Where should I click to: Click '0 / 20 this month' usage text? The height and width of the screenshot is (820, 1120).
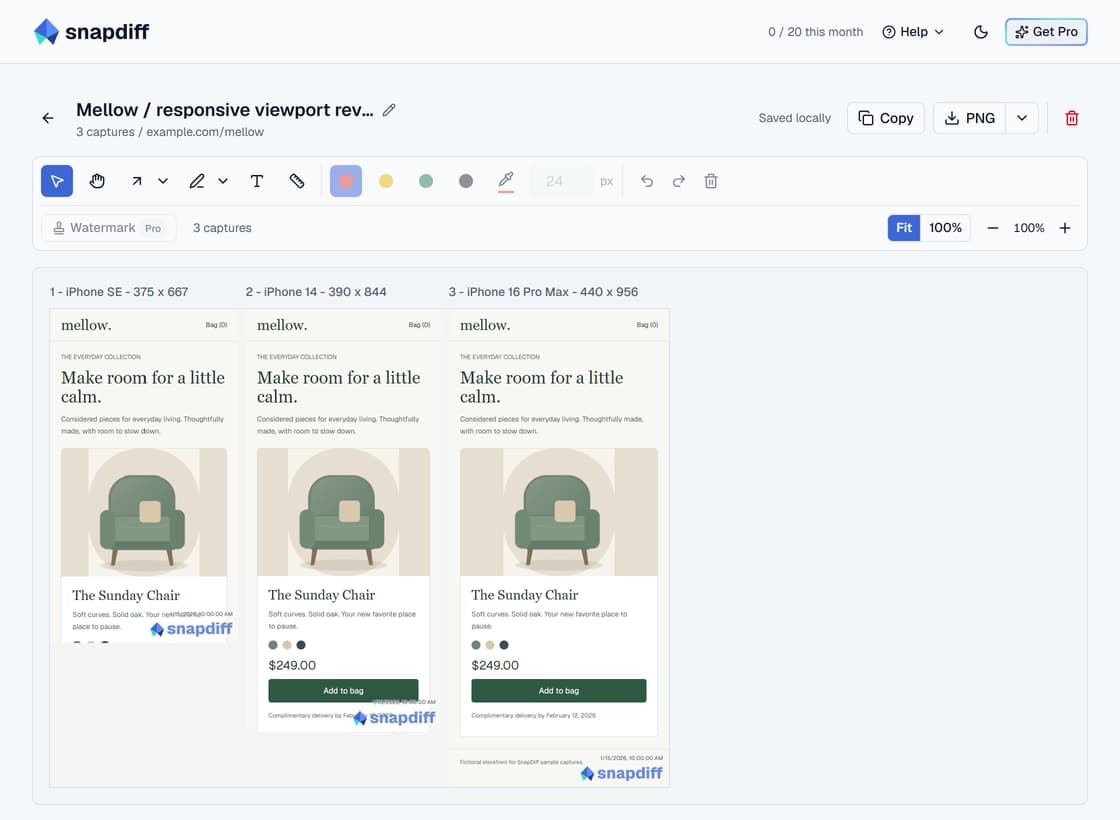click(815, 32)
